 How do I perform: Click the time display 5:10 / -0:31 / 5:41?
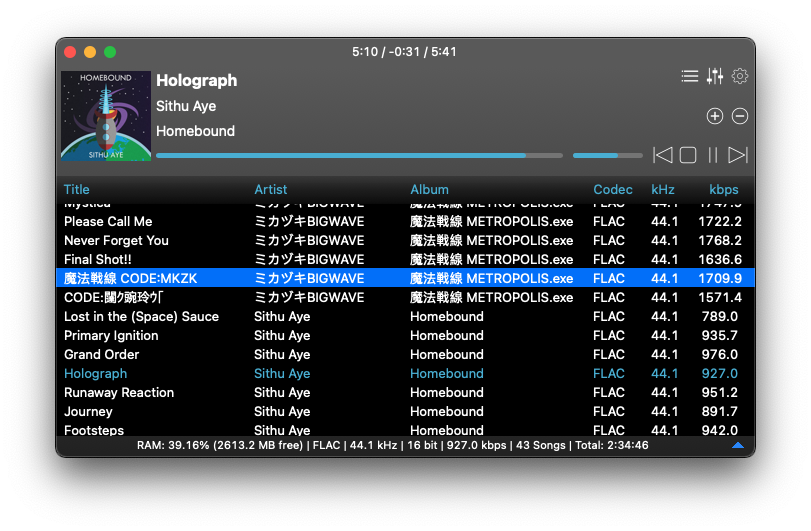click(x=404, y=52)
